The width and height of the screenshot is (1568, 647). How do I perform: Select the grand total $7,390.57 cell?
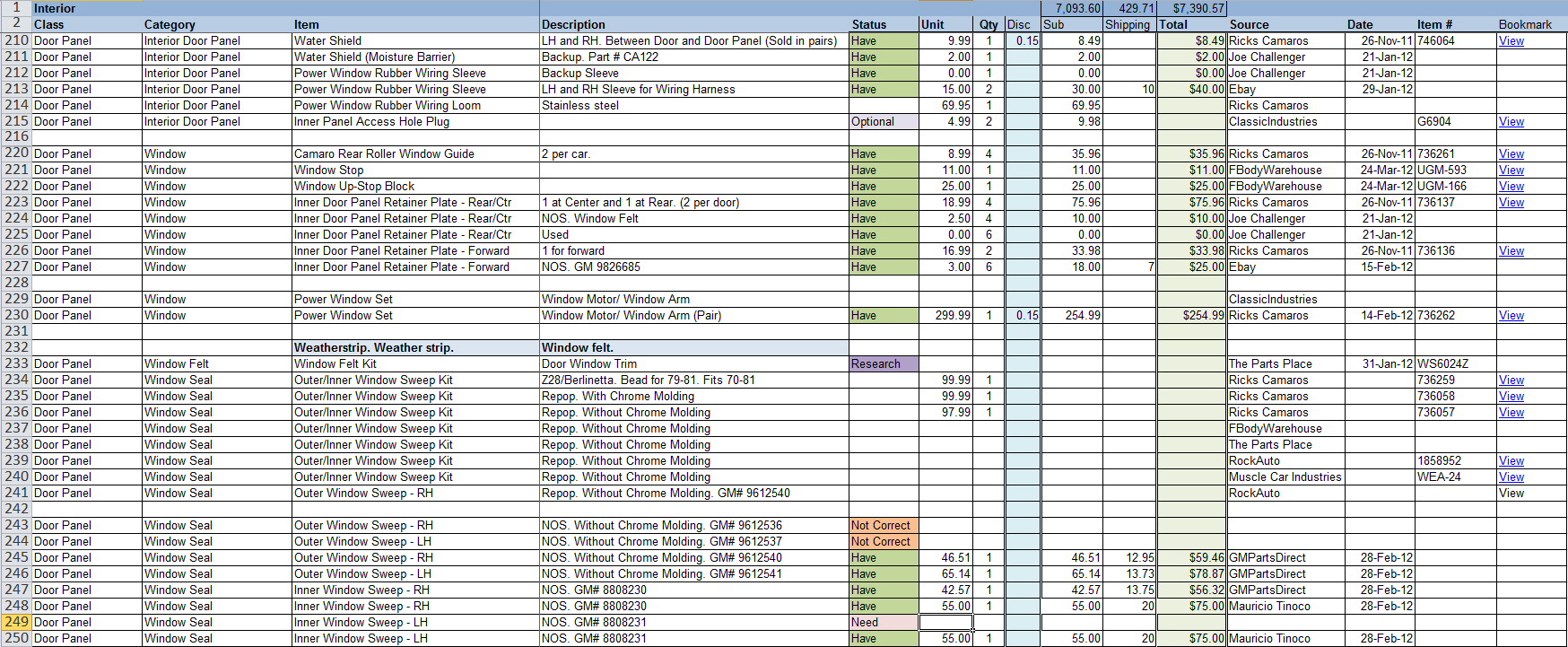tap(1191, 8)
